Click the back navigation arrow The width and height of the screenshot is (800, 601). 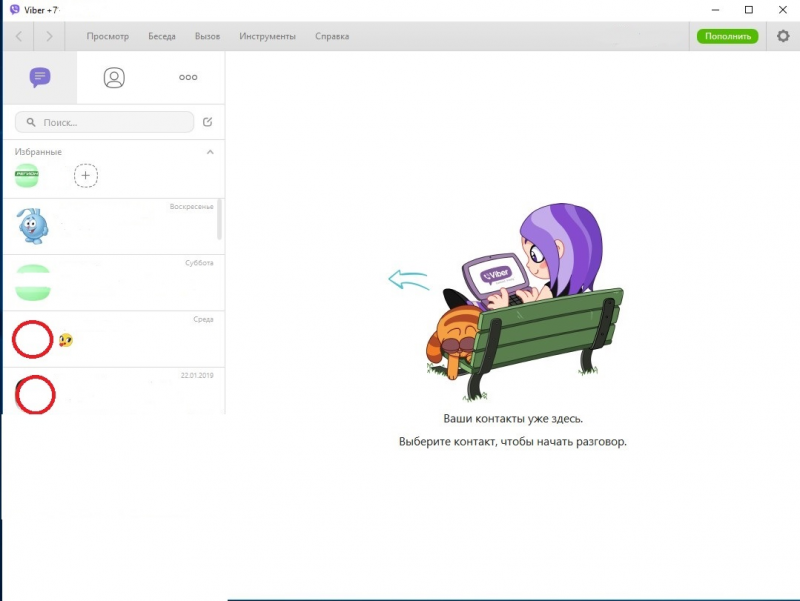tap(18, 35)
